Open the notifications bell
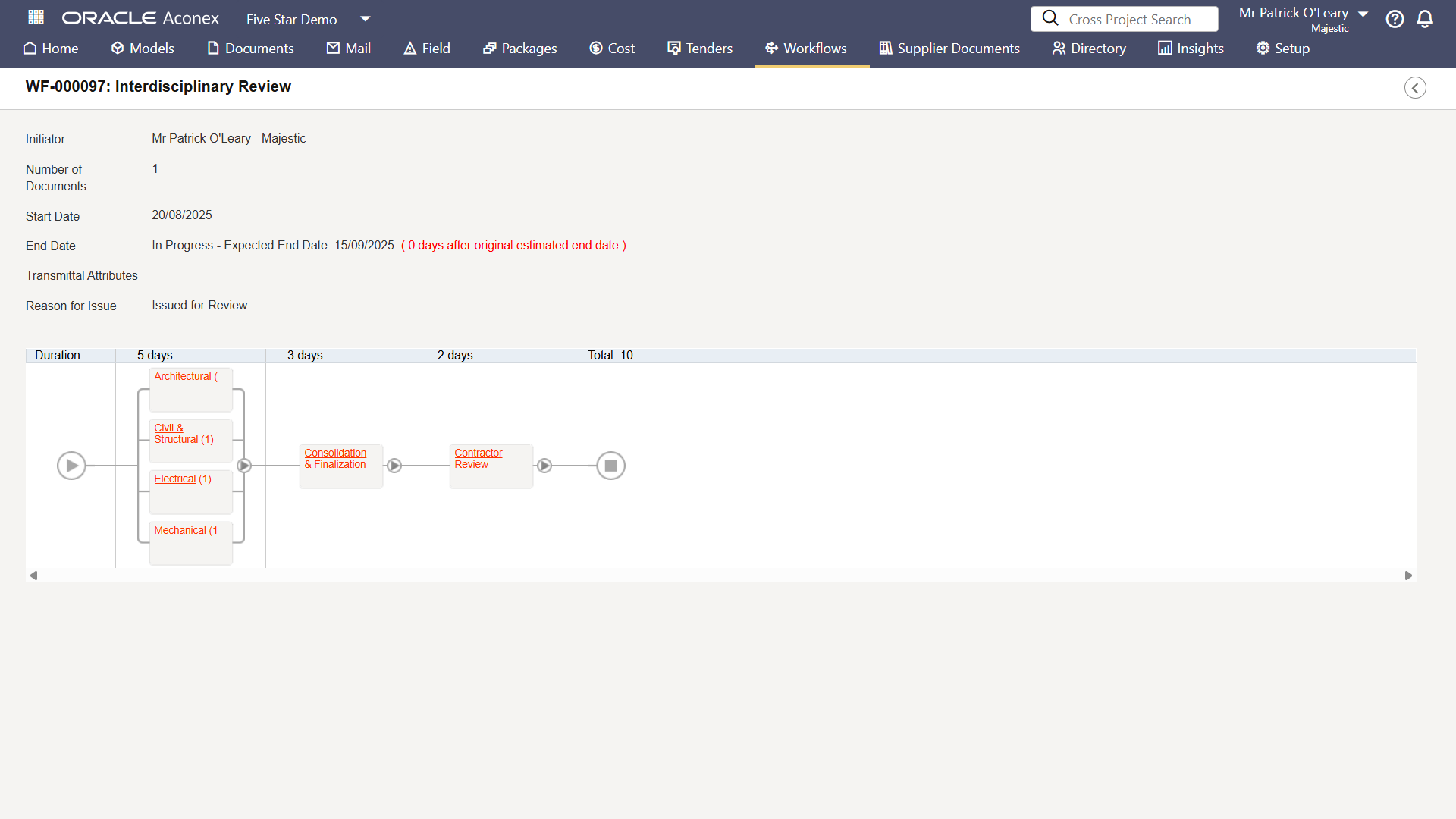Screen dimensions: 1456x819 1425,19
